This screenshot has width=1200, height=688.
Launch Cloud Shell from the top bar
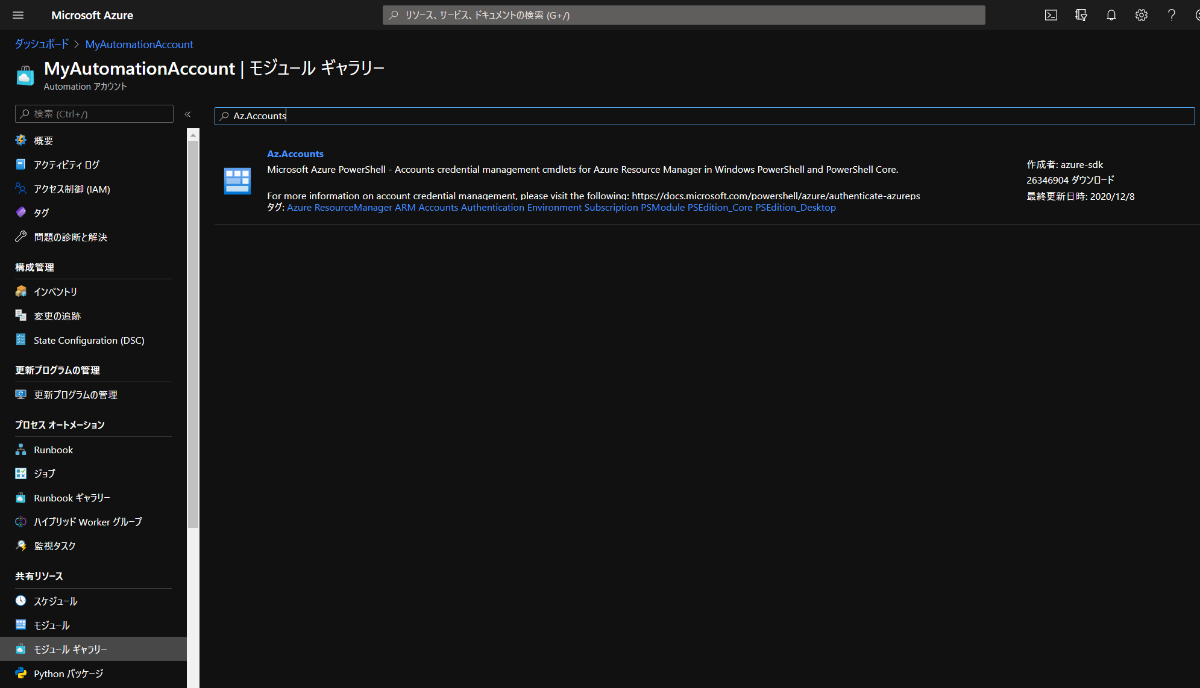point(1051,15)
